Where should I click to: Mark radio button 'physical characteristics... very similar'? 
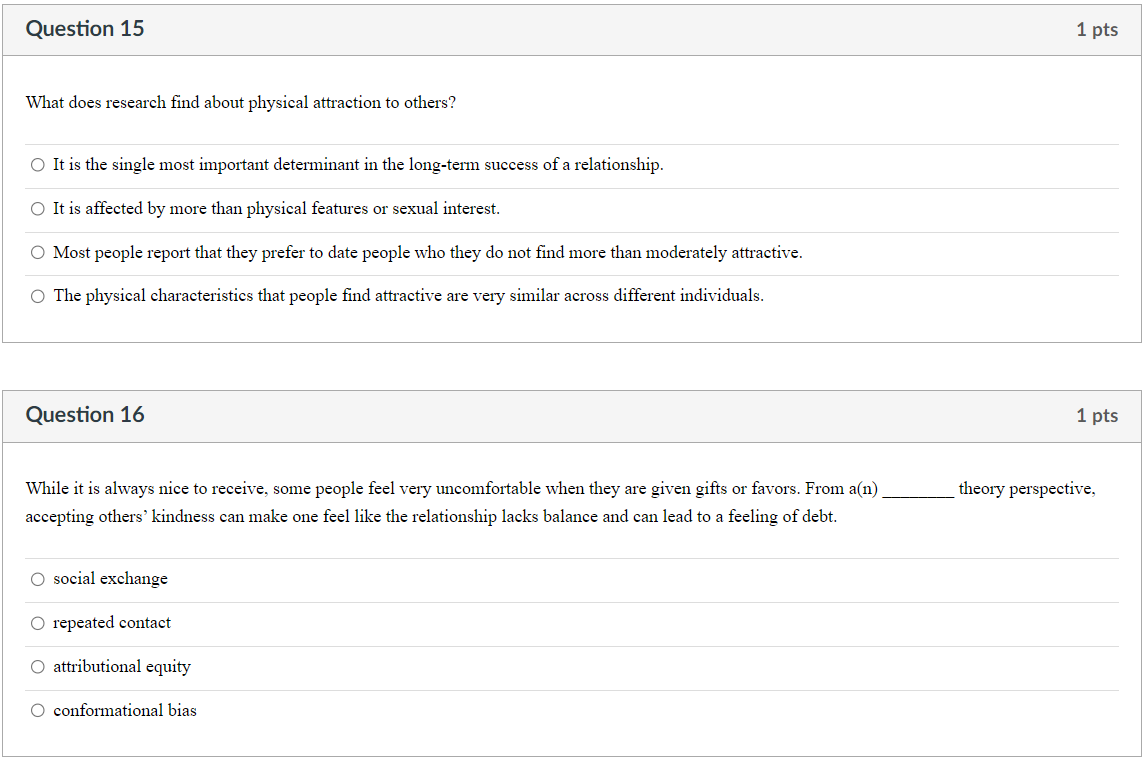38,296
